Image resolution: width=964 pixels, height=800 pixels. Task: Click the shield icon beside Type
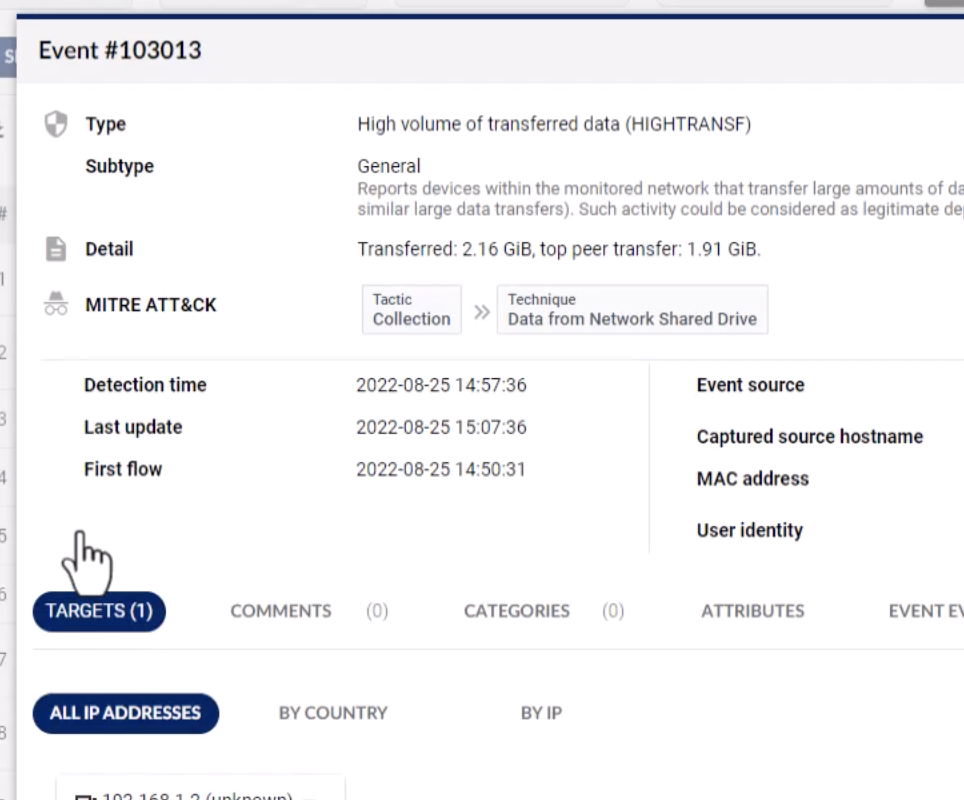[56, 124]
